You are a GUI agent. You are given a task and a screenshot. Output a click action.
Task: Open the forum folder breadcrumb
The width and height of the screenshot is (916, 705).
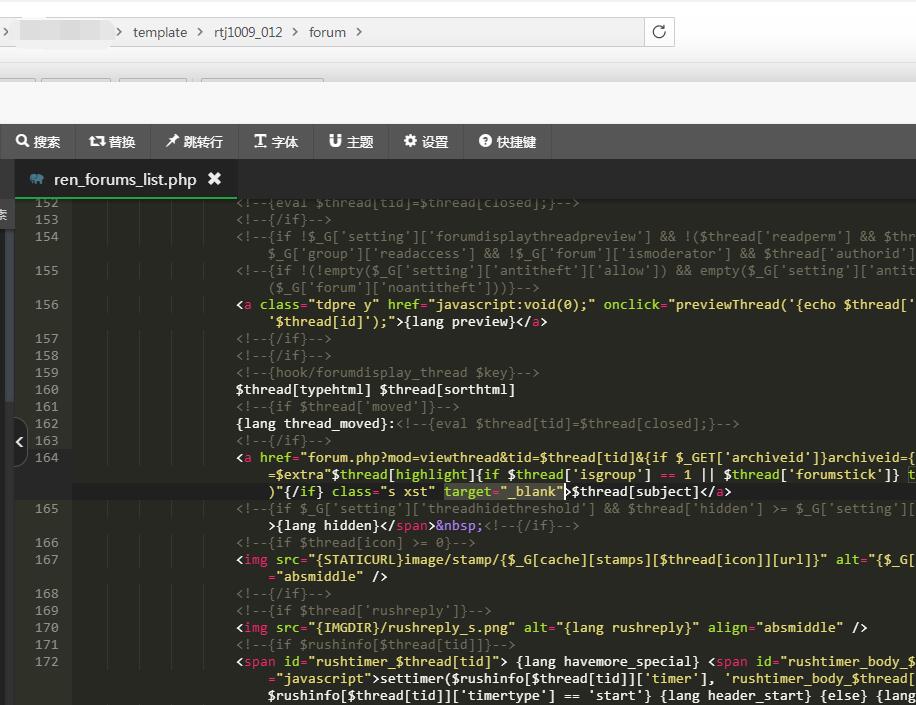coord(327,32)
